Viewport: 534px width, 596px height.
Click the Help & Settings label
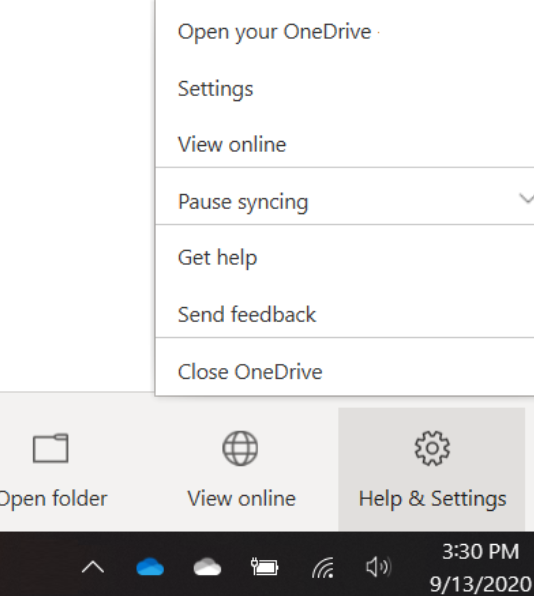[x=433, y=499]
